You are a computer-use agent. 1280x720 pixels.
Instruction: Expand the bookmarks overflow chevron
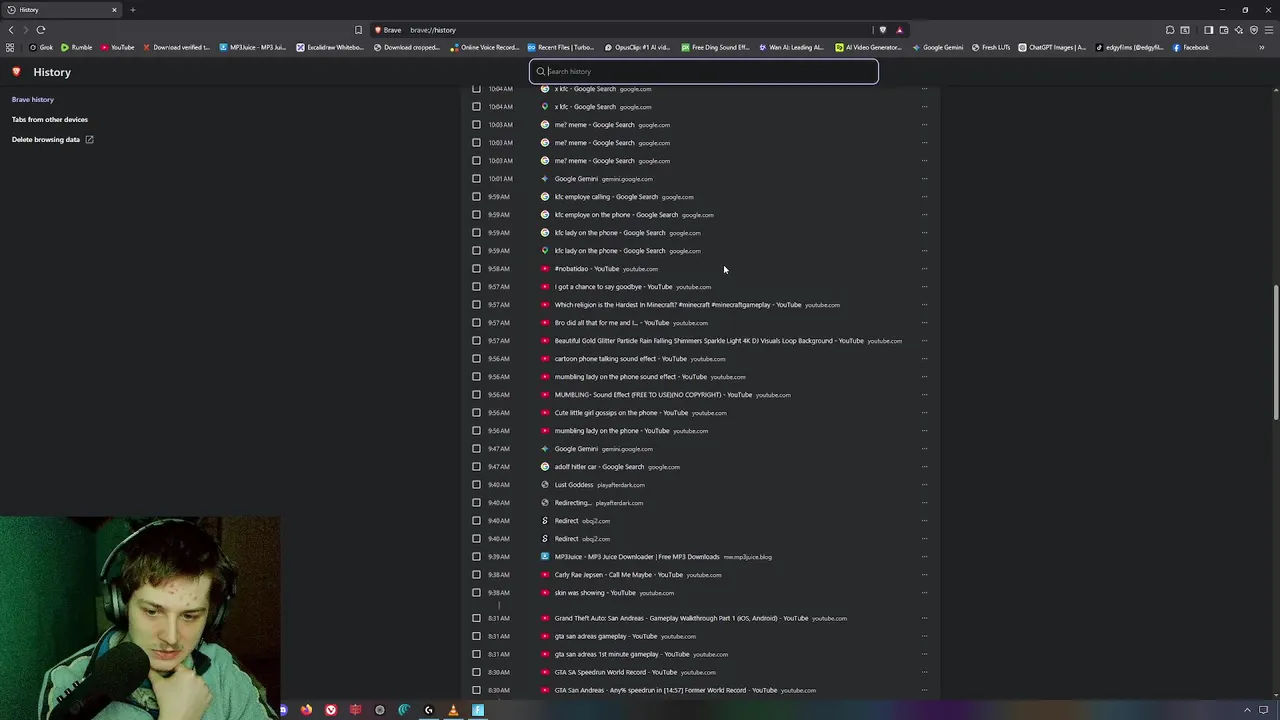(x=1262, y=47)
